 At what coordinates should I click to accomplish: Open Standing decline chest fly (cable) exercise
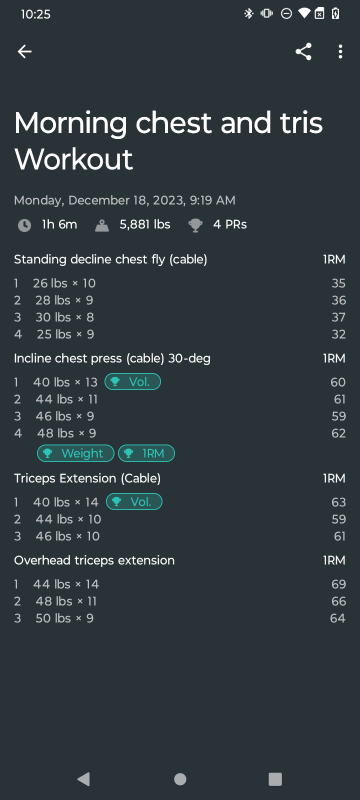(111, 260)
